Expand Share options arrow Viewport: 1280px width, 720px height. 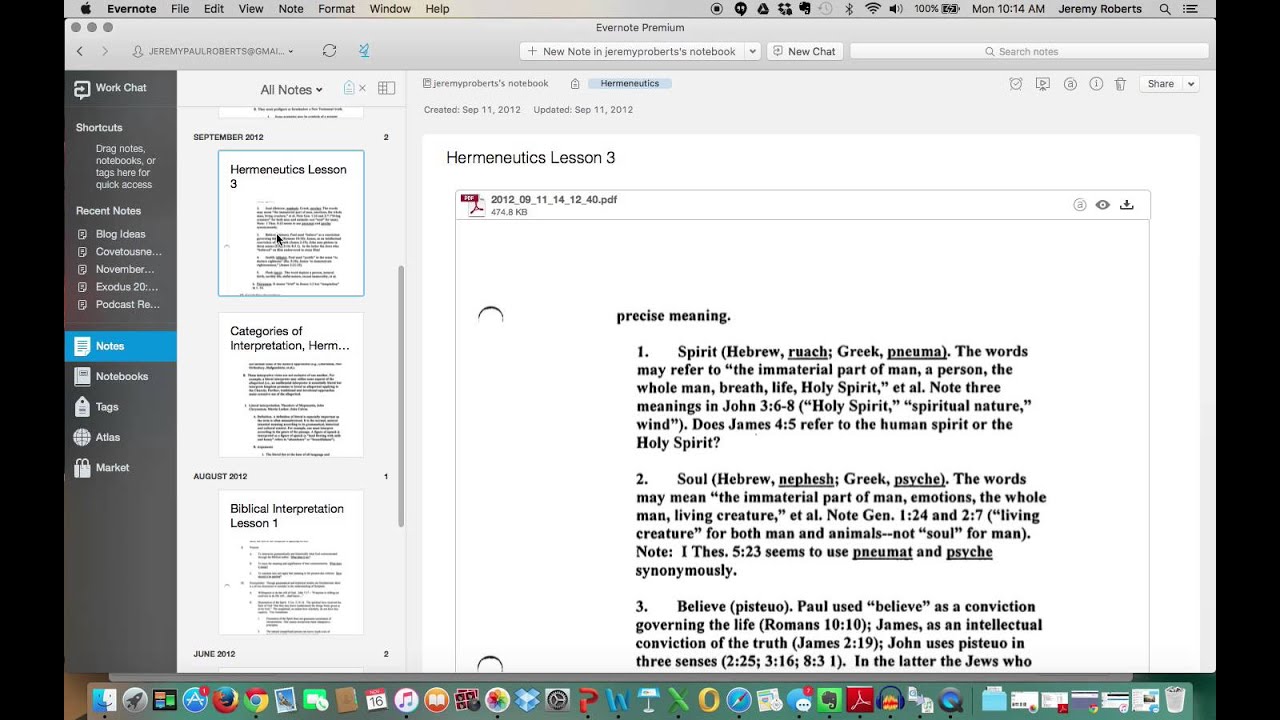click(x=1191, y=84)
